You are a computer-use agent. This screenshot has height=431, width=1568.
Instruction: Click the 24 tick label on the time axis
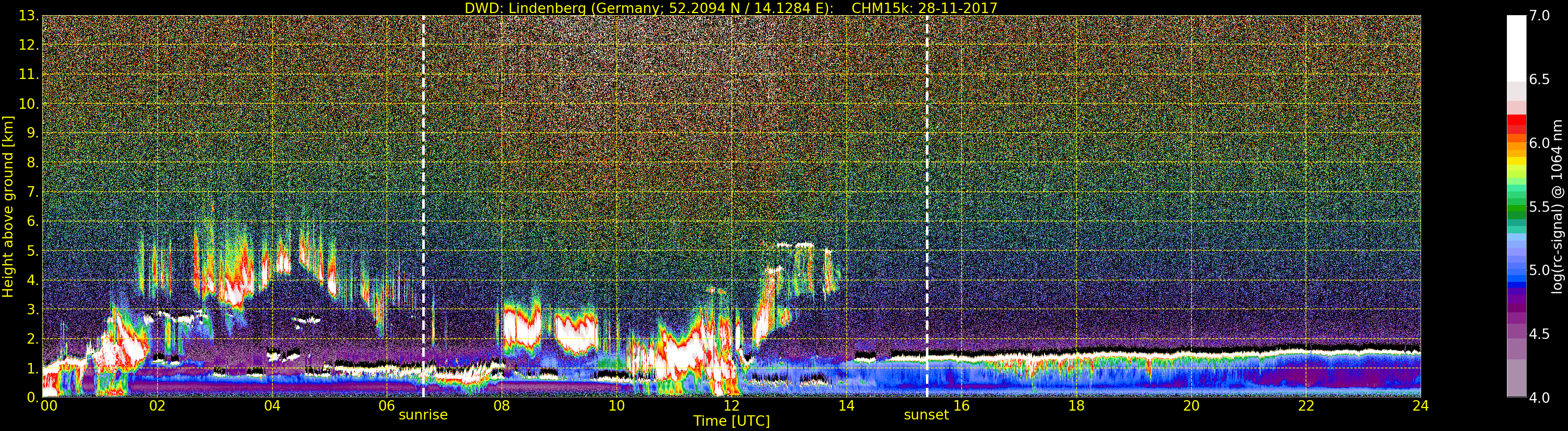pyautogui.click(x=1420, y=406)
